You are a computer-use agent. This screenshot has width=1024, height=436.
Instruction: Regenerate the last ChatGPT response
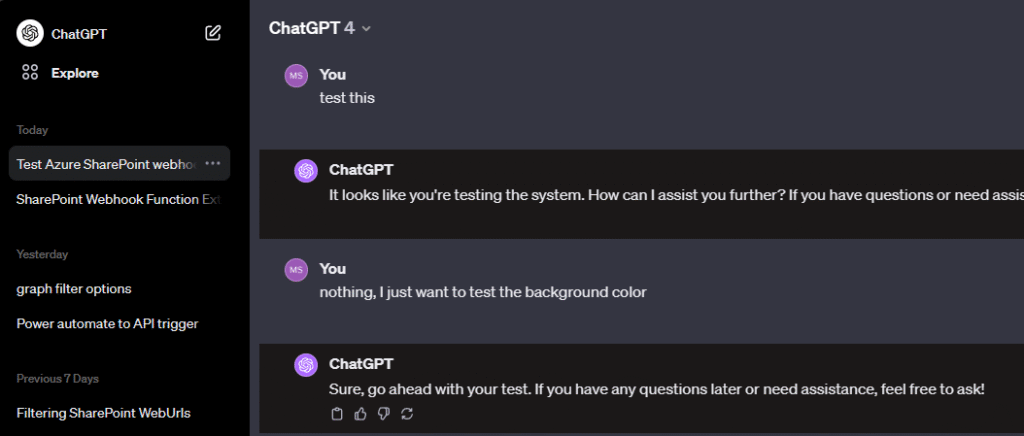coord(407,414)
